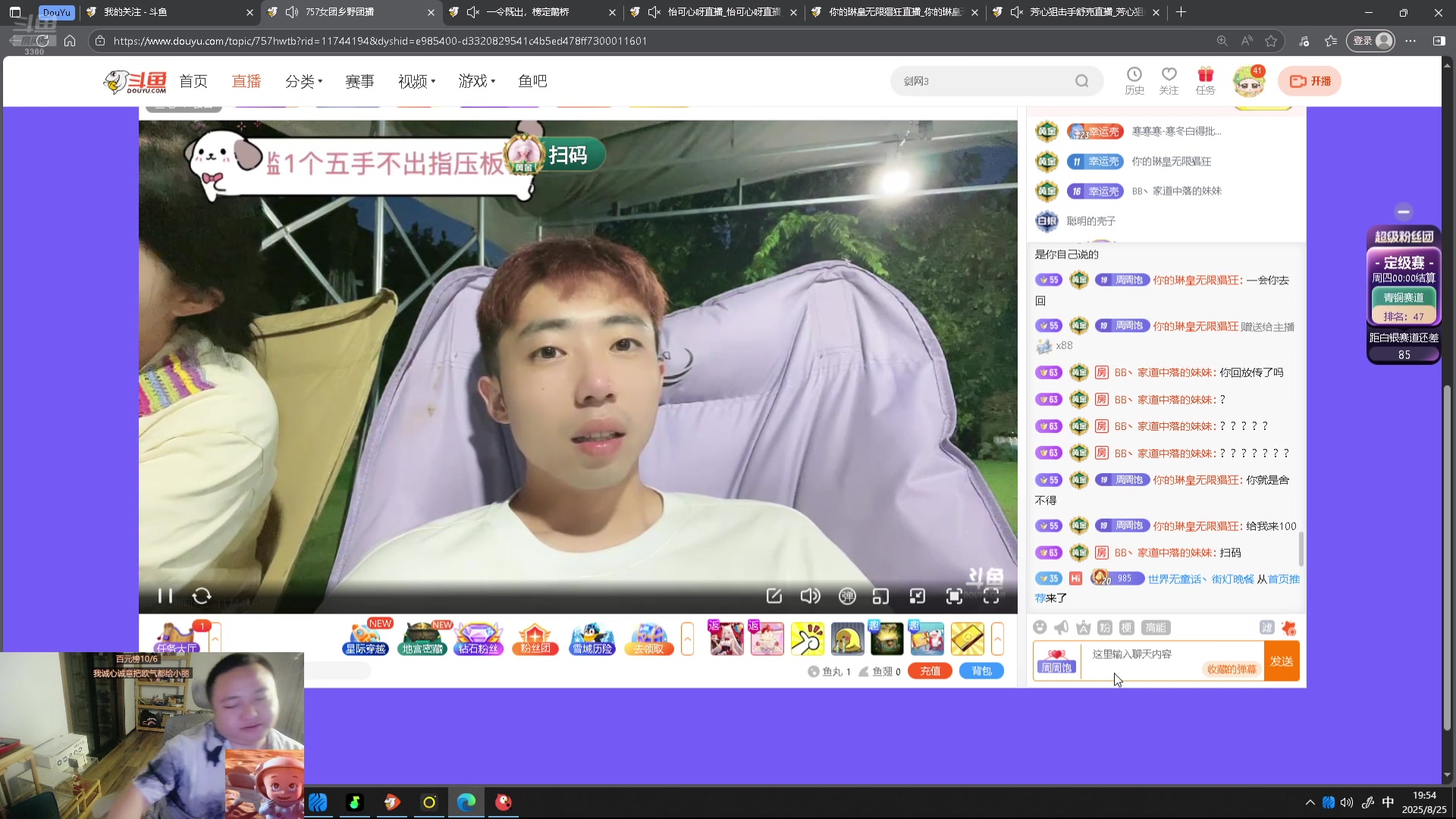1456x819 pixels.
Task: Pause the live stream video
Action: click(165, 596)
